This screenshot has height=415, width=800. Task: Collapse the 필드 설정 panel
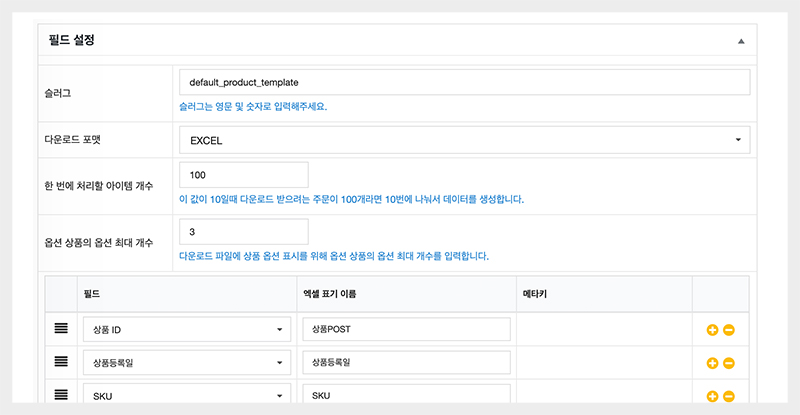pyautogui.click(x=741, y=41)
